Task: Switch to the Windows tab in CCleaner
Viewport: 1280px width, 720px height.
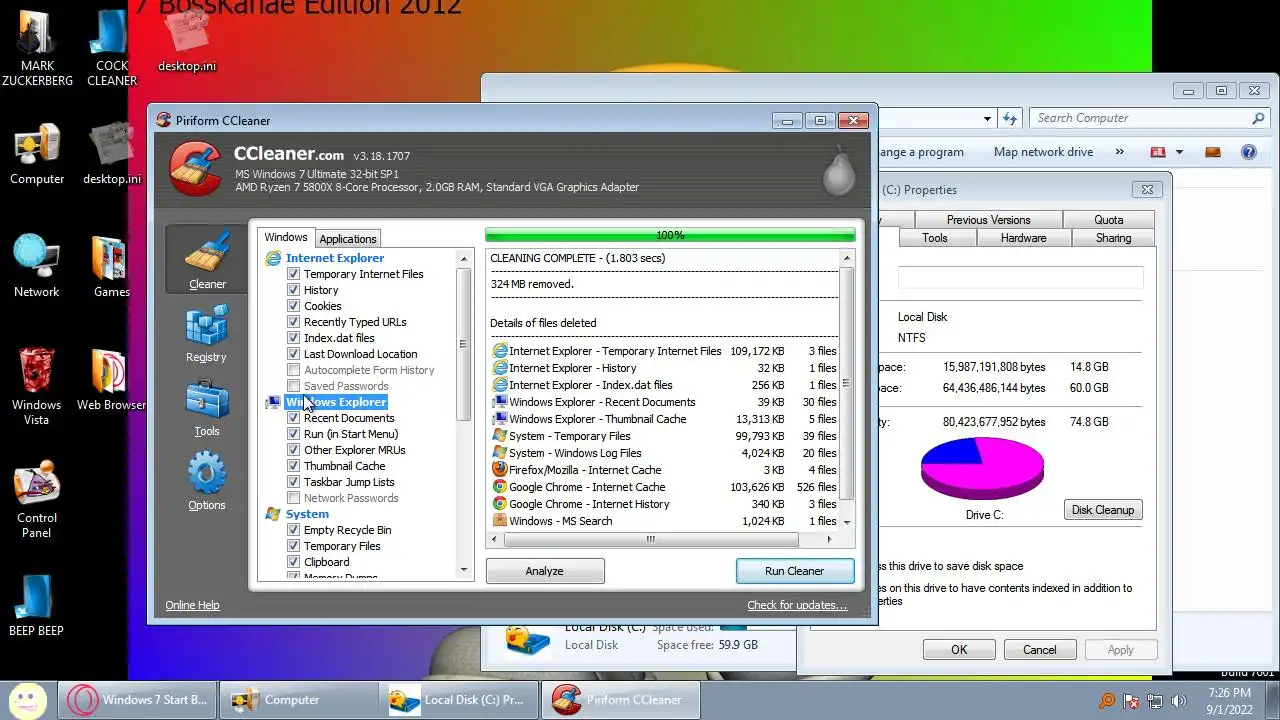Action: (286, 237)
